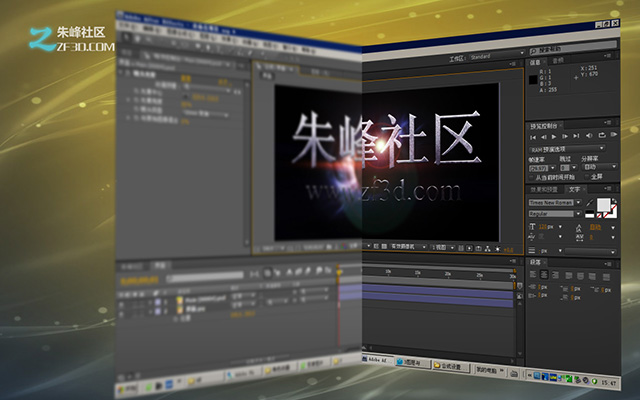
Task: Open the 跳过 skip frames dropdown
Action: point(574,167)
